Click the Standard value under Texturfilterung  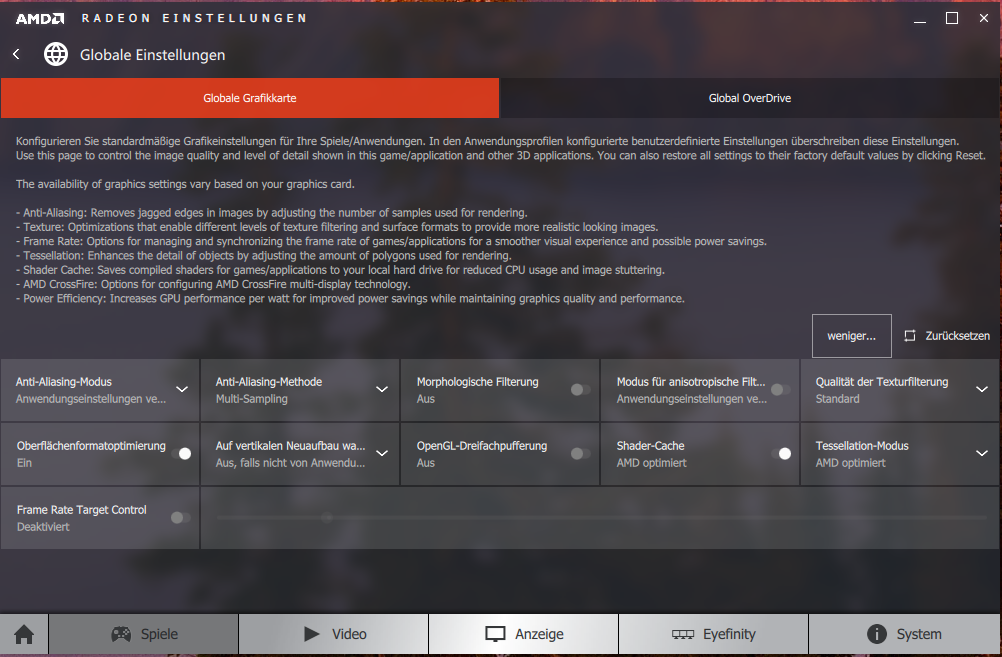coord(837,399)
